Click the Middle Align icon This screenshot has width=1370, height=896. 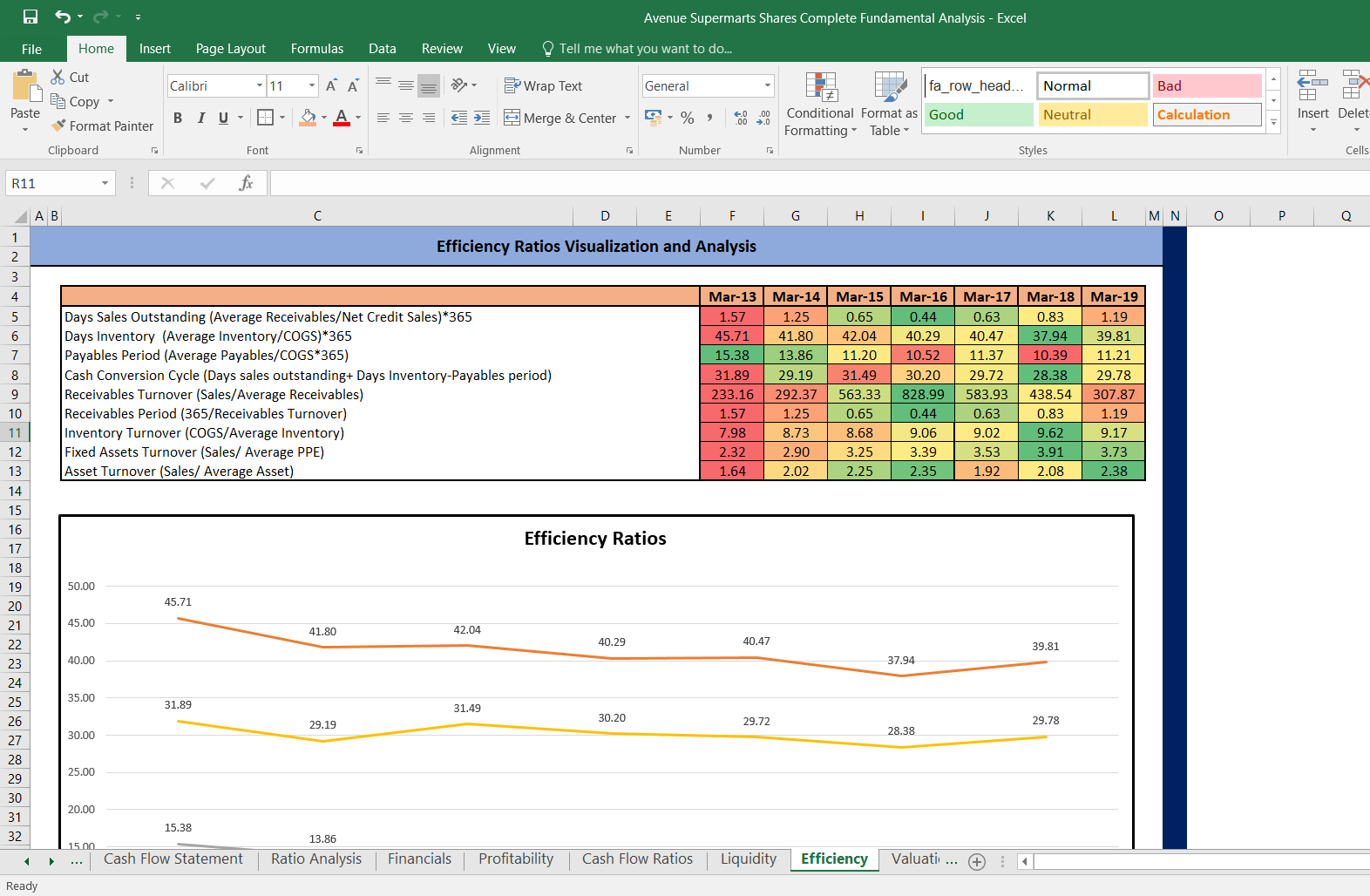406,85
